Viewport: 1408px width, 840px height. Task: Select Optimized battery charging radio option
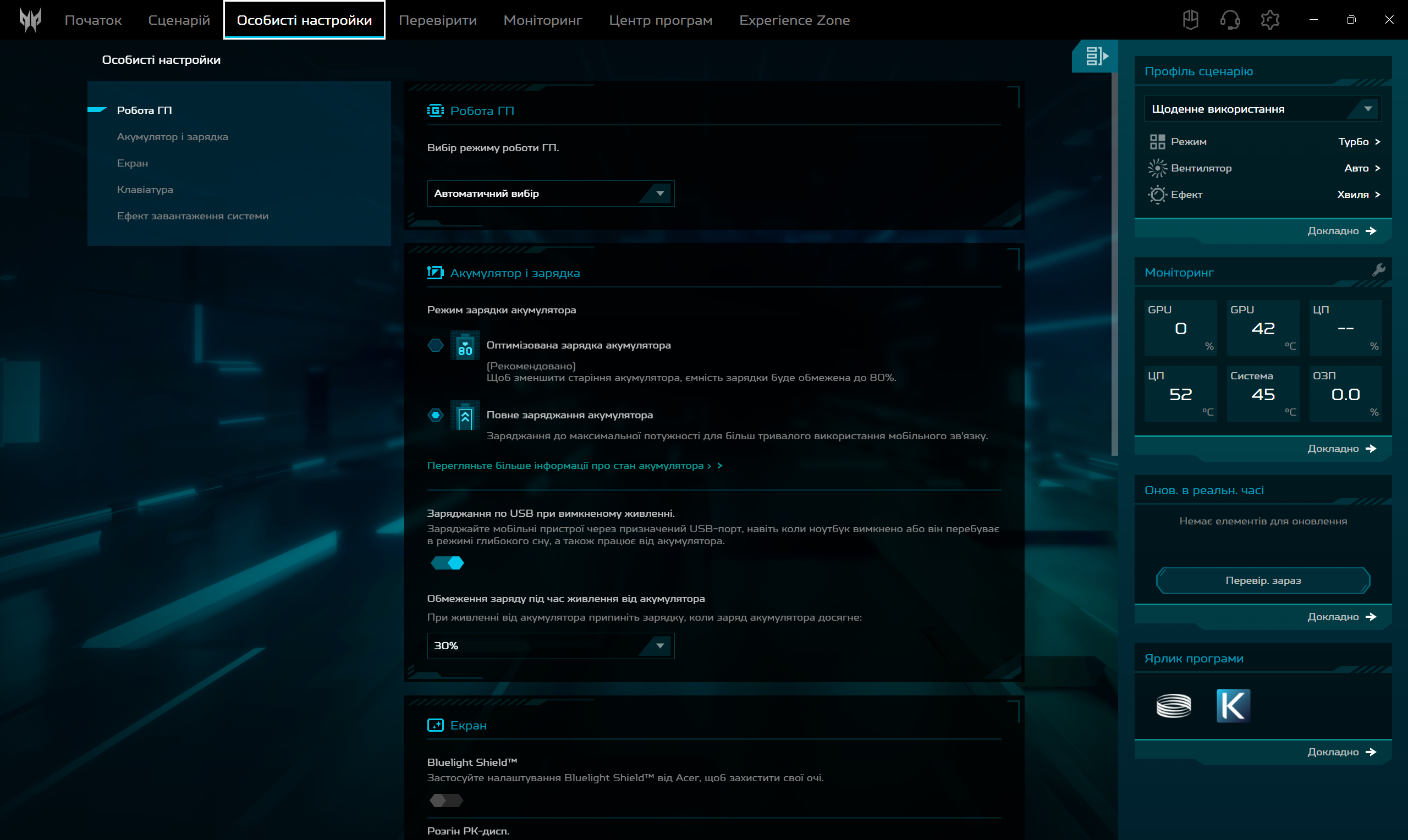(436, 345)
